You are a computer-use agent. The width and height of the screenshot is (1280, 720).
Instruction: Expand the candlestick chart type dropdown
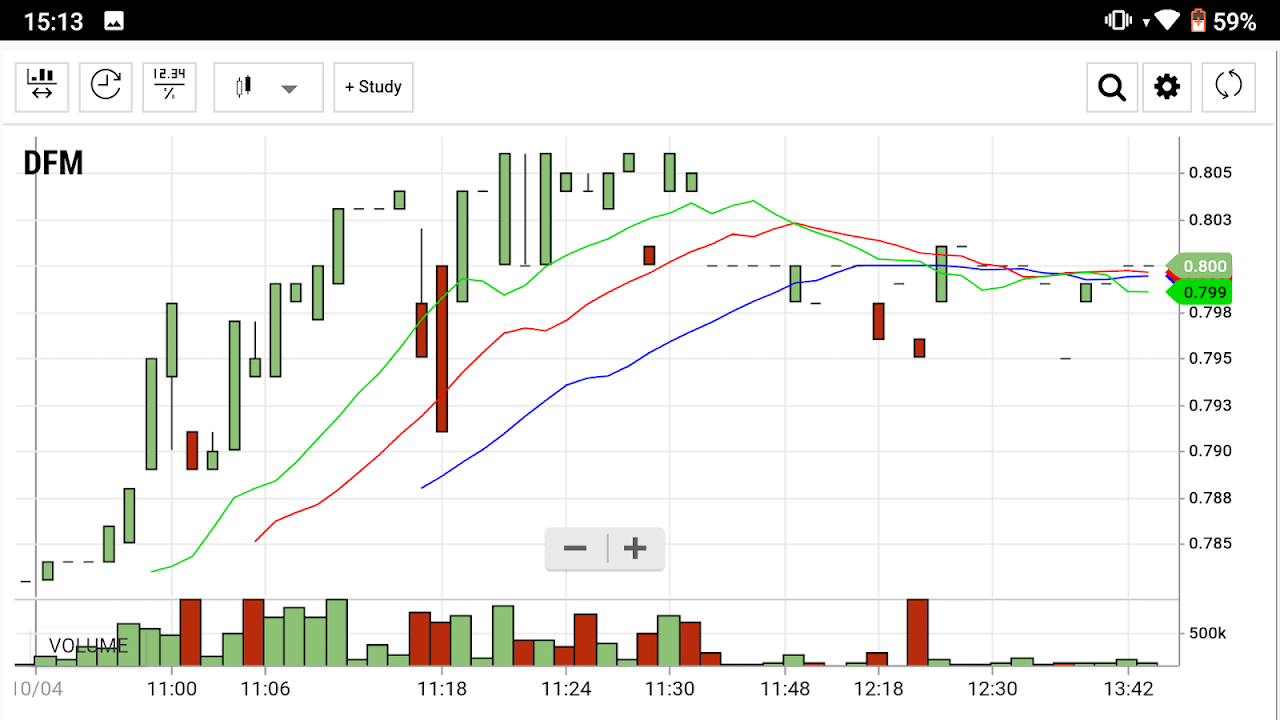[268, 87]
